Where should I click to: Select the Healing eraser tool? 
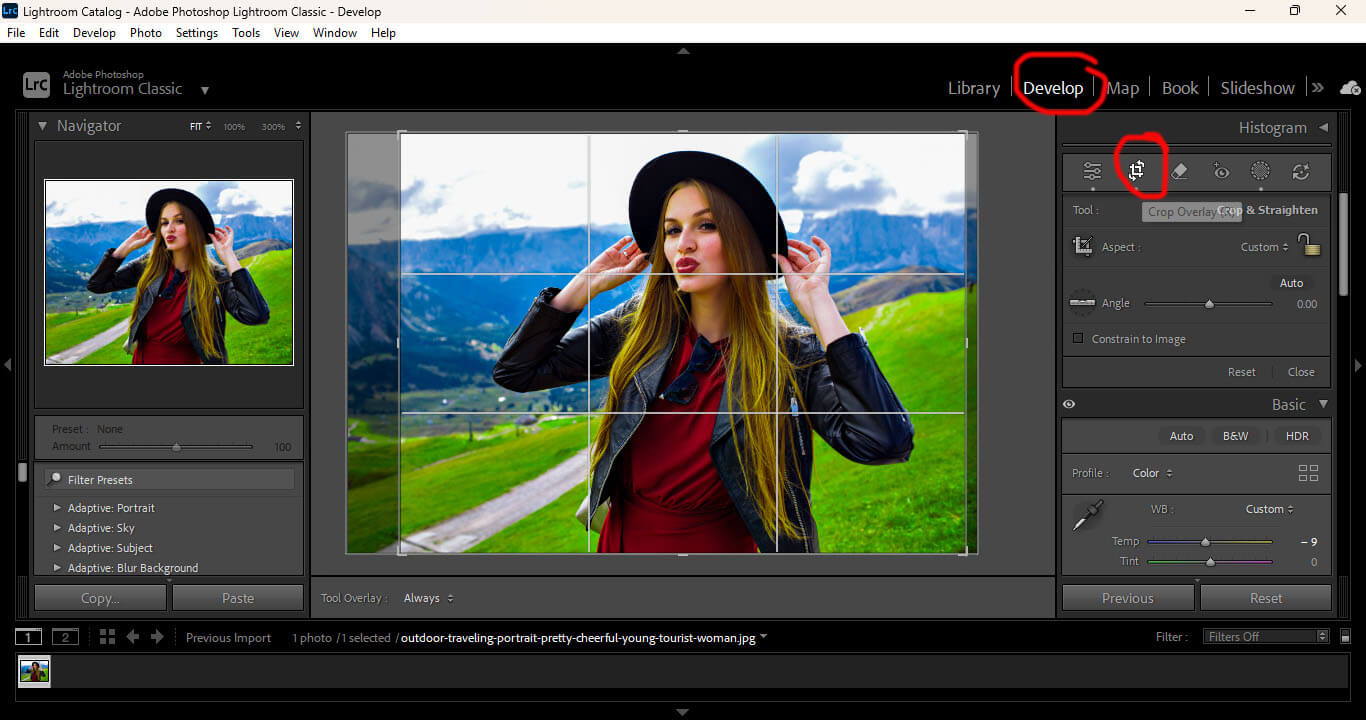click(x=1179, y=171)
